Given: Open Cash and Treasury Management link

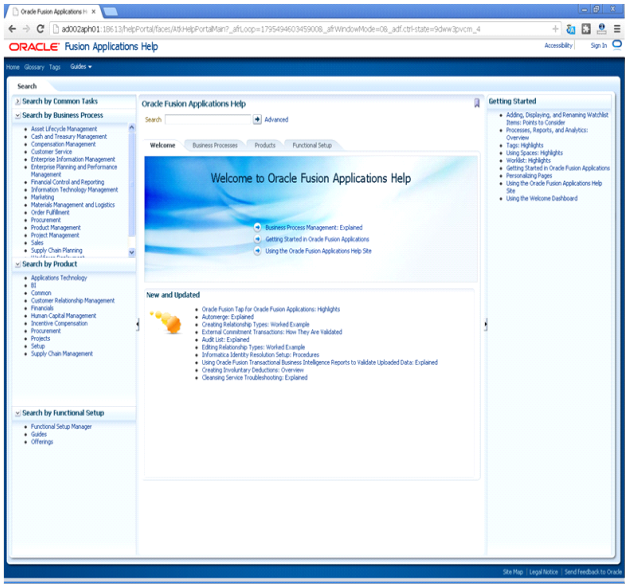Looking at the screenshot, I should coord(69,137).
